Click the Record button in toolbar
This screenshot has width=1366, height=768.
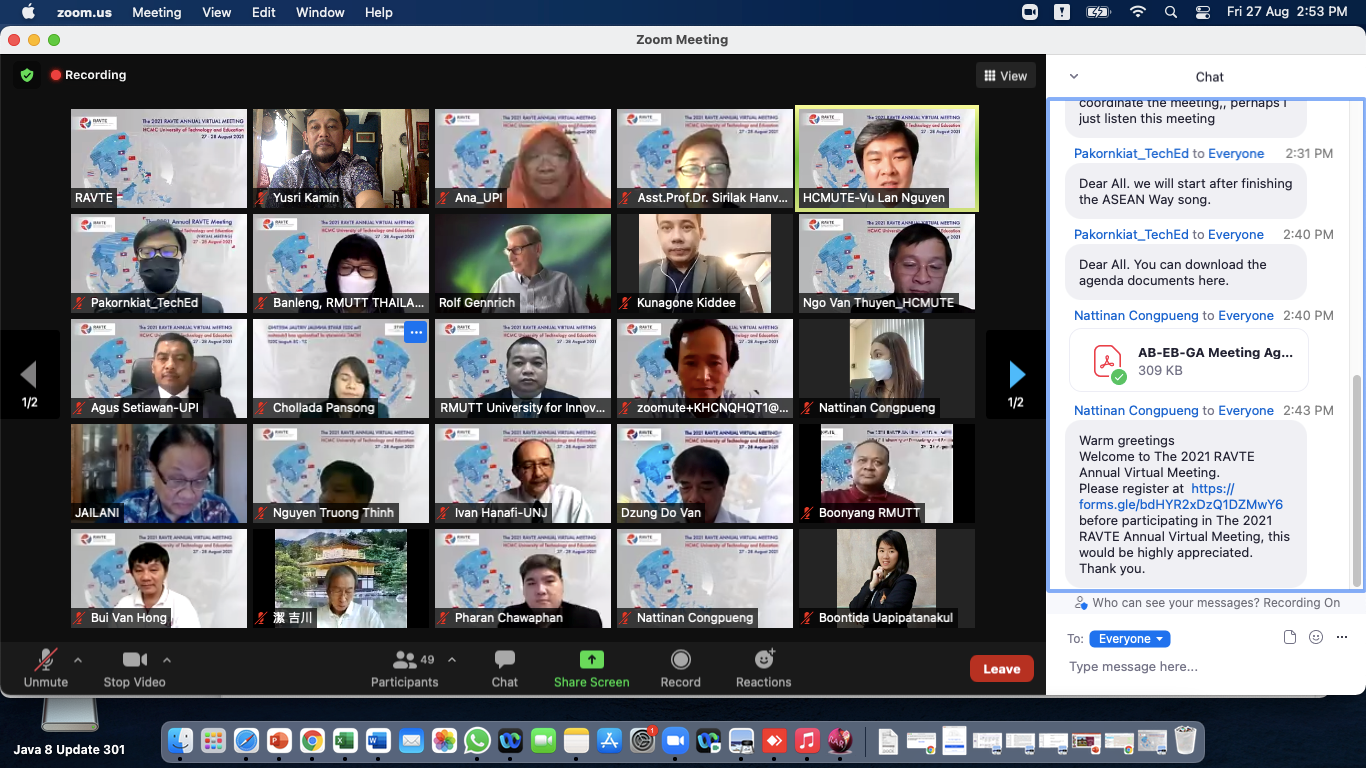click(681, 667)
